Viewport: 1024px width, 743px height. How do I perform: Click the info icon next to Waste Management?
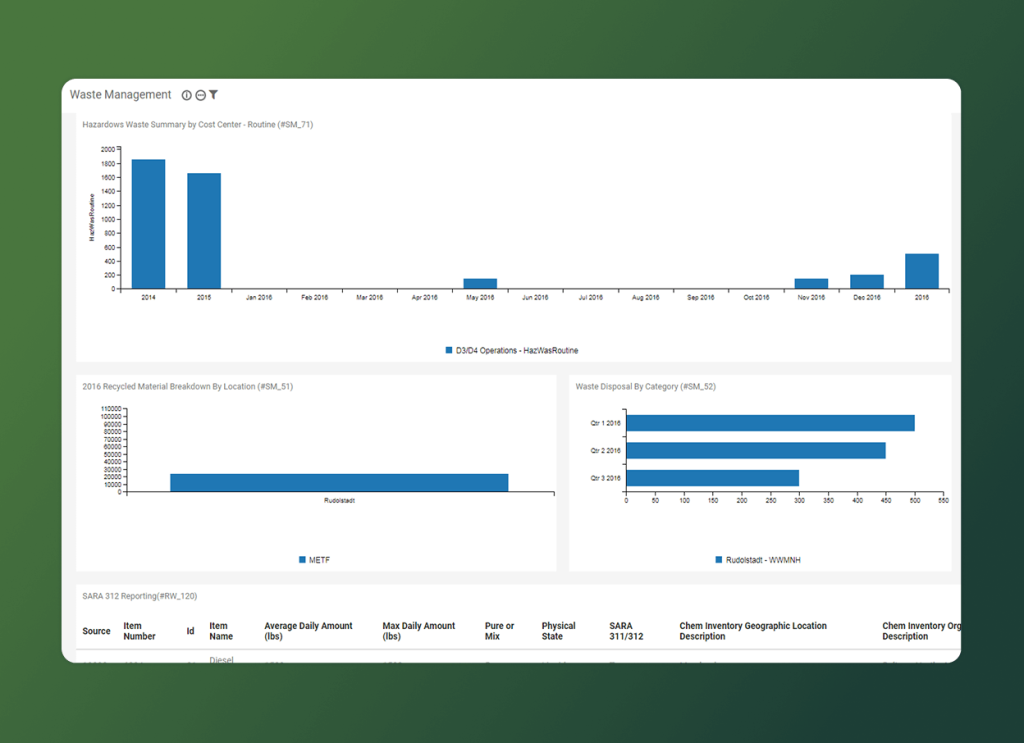point(187,94)
